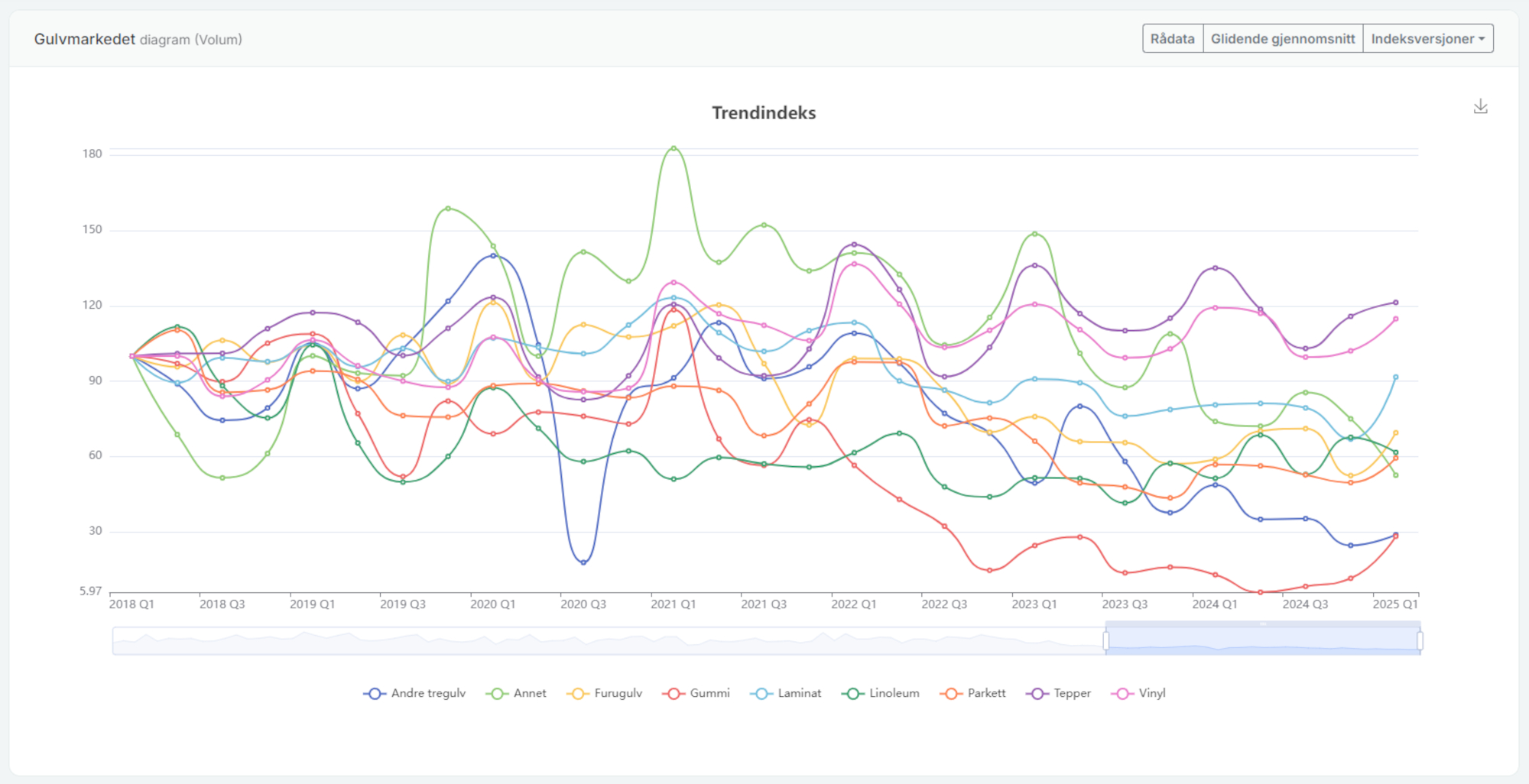1529x784 pixels.
Task: Click the Laminat legend marker icon
Action: pyautogui.click(x=761, y=694)
